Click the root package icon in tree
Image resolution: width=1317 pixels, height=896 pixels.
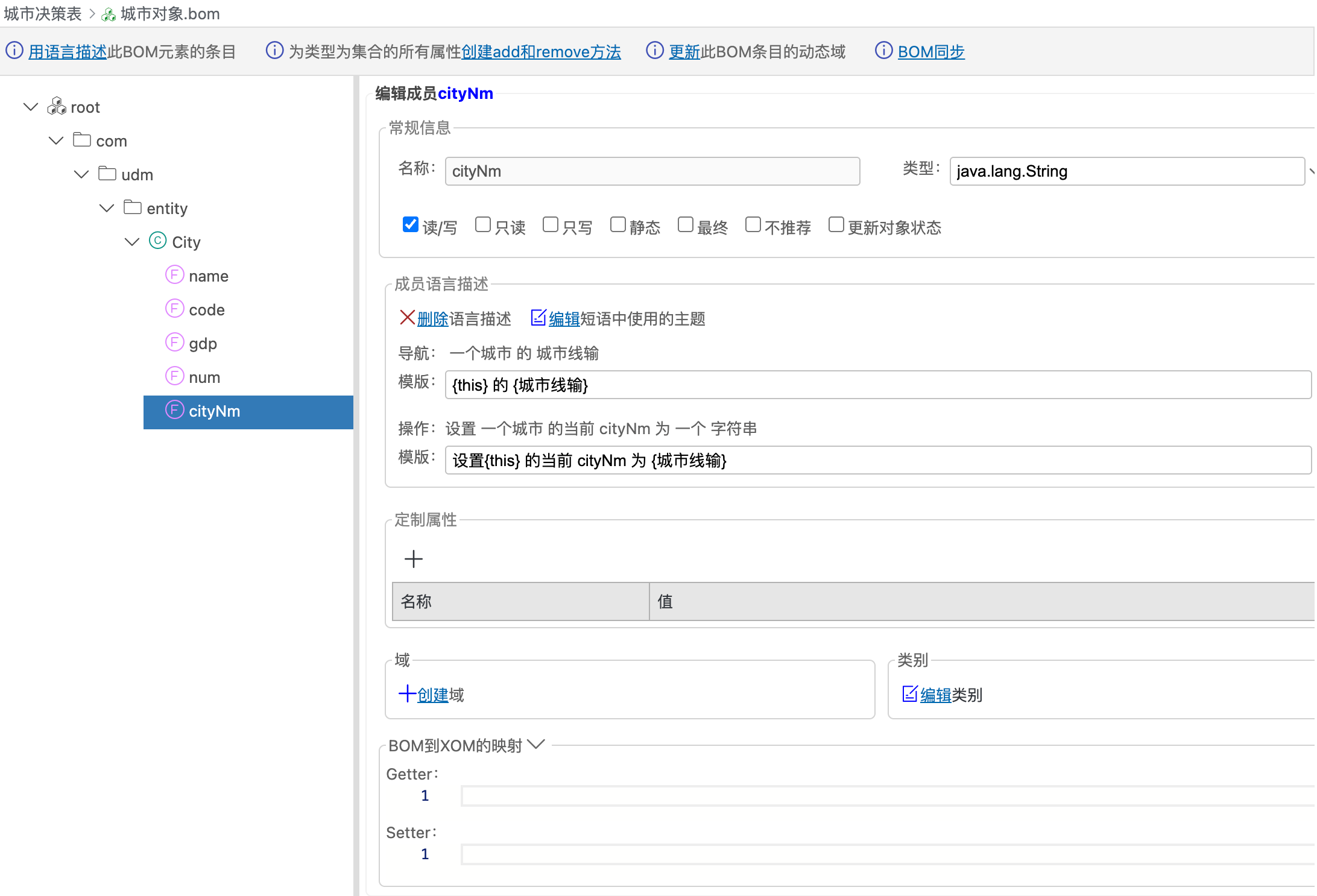pos(57,106)
